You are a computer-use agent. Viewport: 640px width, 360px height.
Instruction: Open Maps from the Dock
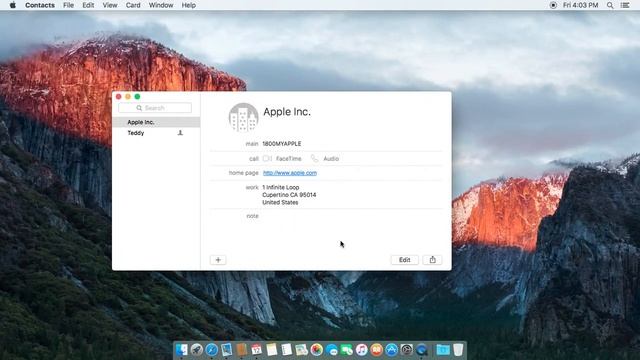click(302, 350)
